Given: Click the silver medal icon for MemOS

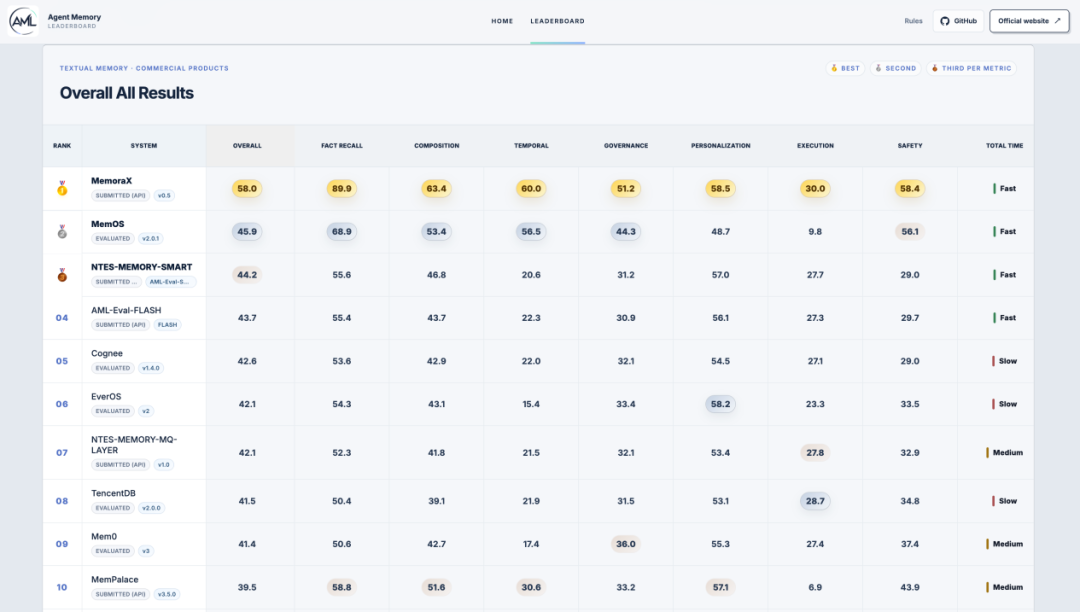Looking at the screenshot, I should click(x=62, y=231).
